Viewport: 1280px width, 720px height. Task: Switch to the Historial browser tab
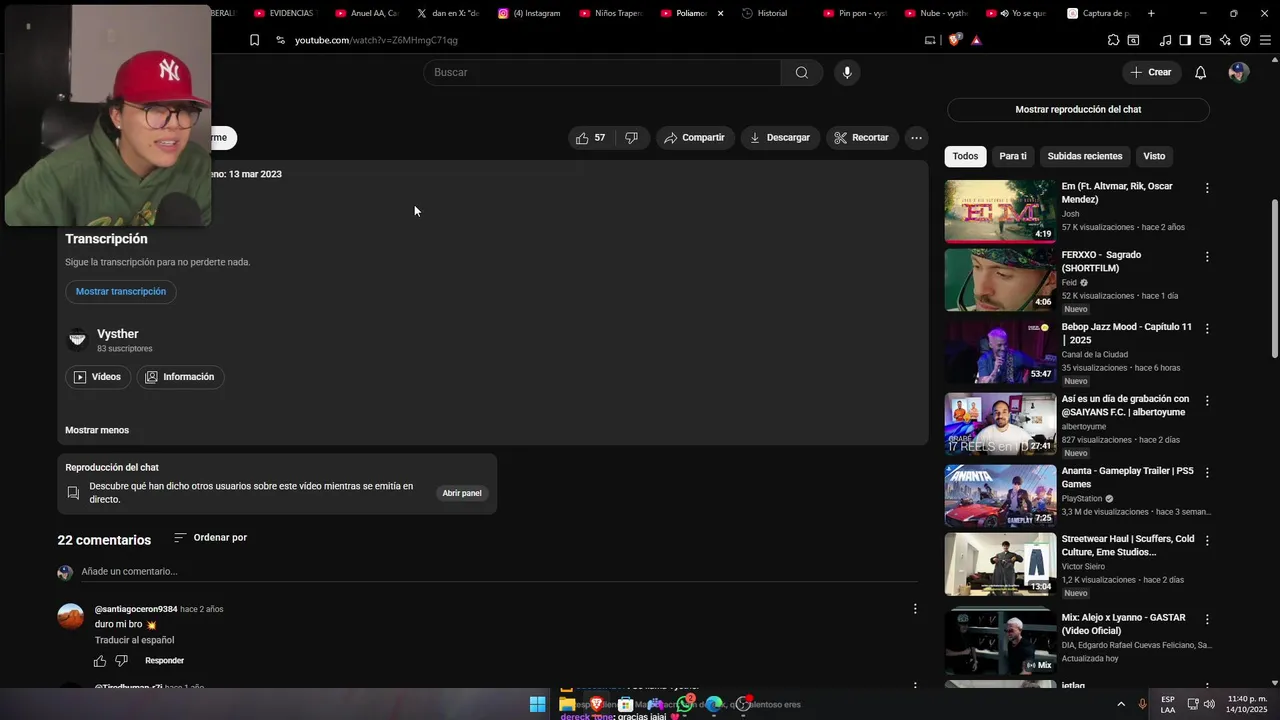[765, 13]
